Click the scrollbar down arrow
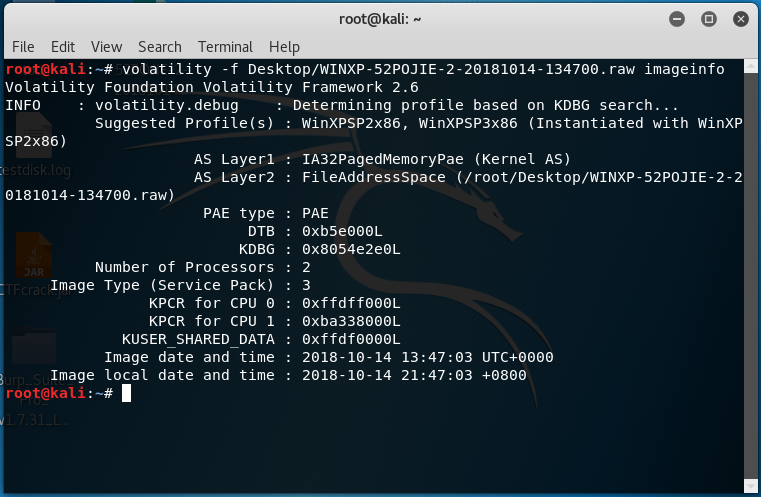The height and width of the screenshot is (497, 761). pos(750,485)
